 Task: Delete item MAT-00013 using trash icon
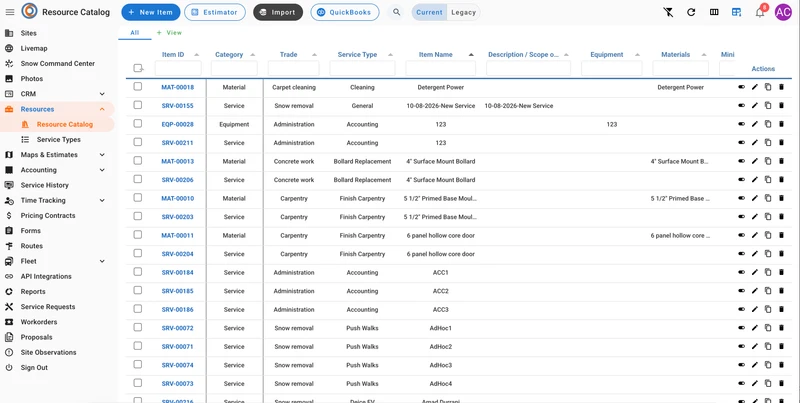coord(781,161)
